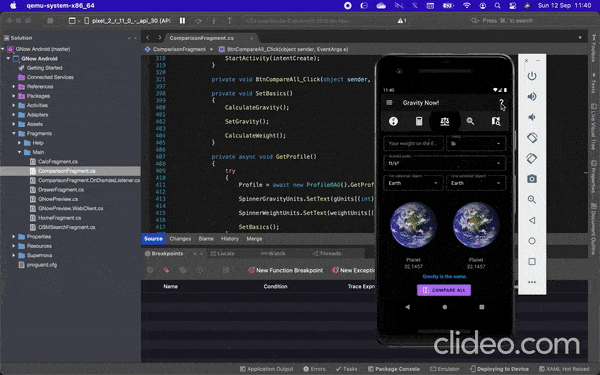Open the ft/s² gravity units dropdown
This screenshot has height=375, width=600.
(445, 163)
